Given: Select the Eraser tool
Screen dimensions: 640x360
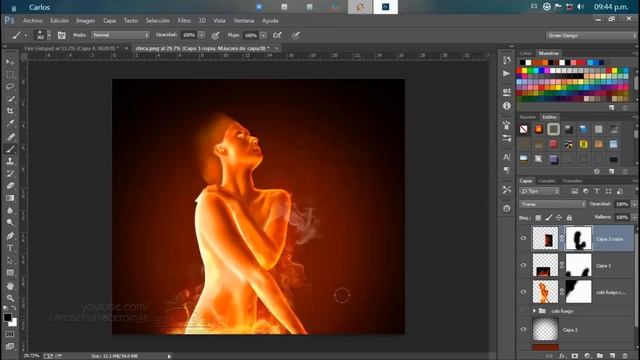Looking at the screenshot, I should click(10, 186).
